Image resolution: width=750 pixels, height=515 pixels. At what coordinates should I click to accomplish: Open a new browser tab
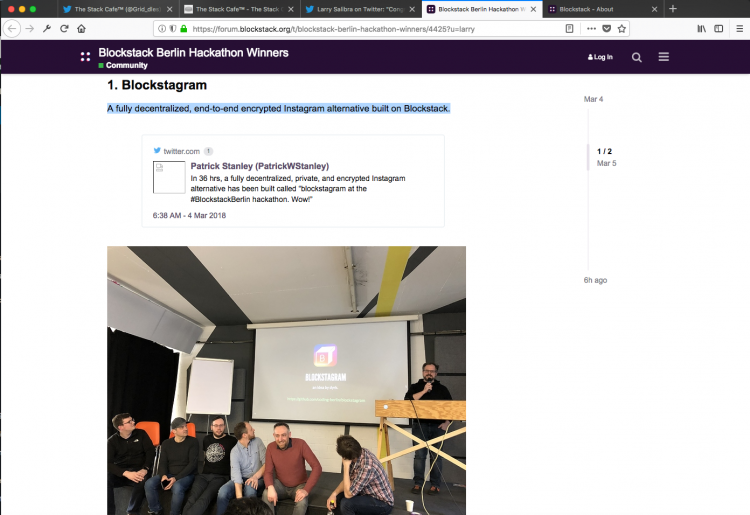tap(673, 9)
